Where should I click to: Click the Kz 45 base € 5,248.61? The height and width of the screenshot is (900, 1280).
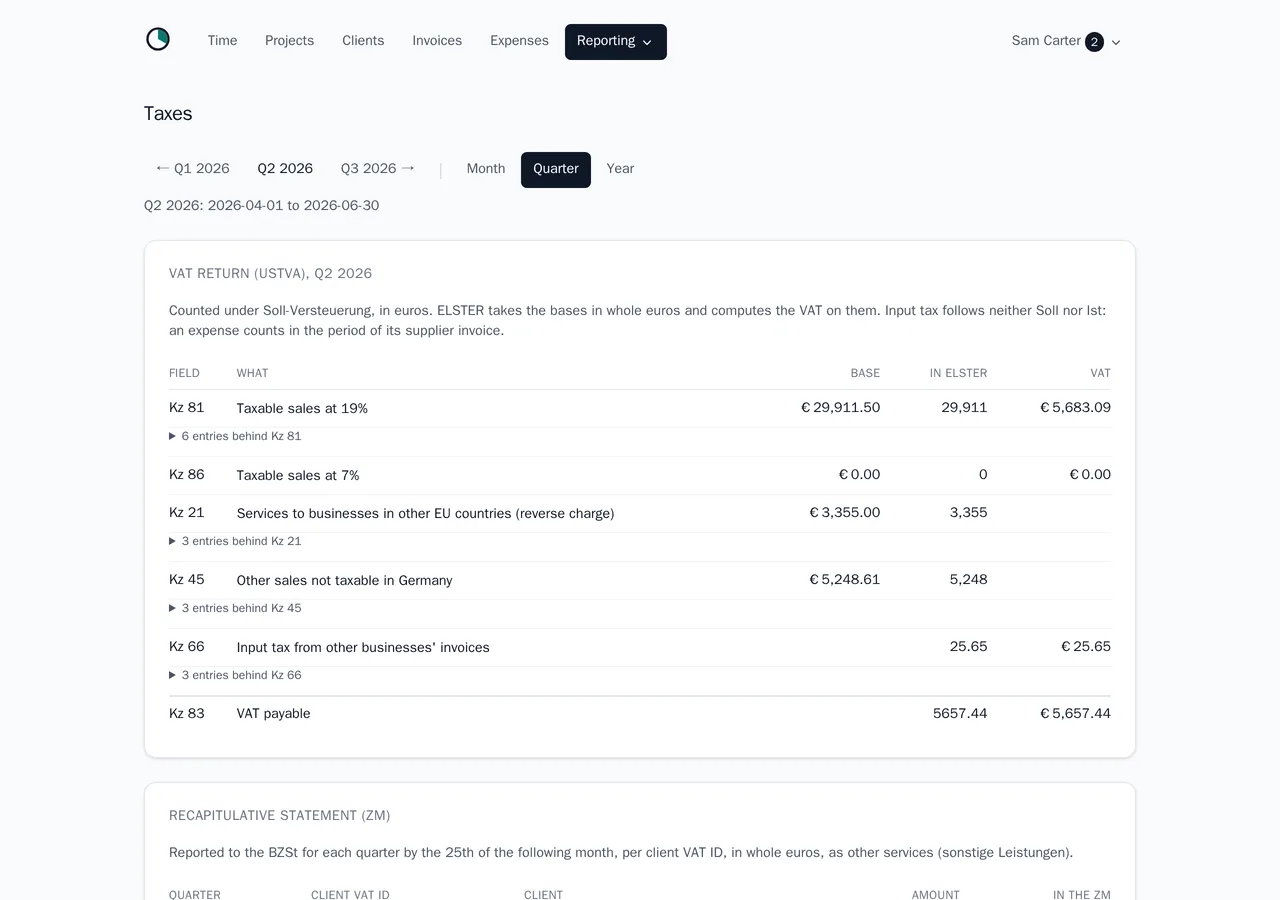844,580
